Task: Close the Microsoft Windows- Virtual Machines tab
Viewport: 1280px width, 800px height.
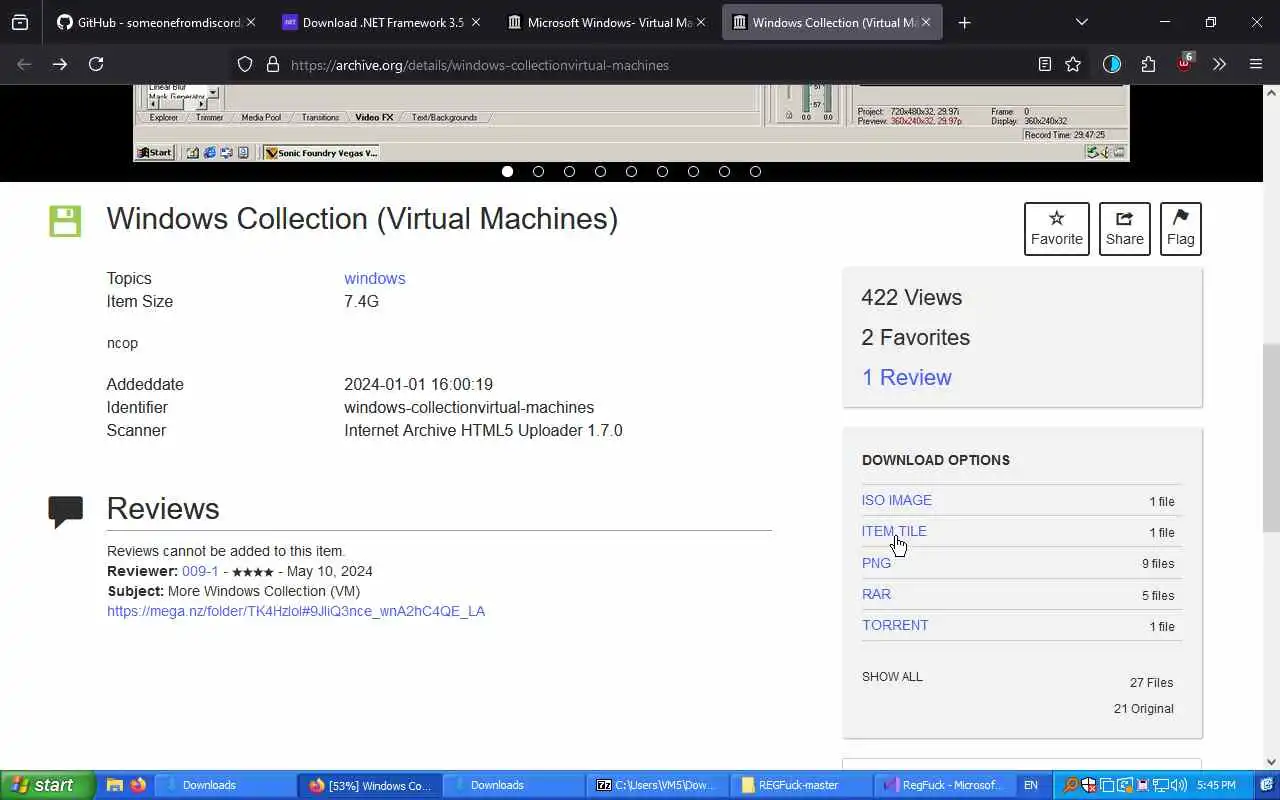Action: pos(700,22)
